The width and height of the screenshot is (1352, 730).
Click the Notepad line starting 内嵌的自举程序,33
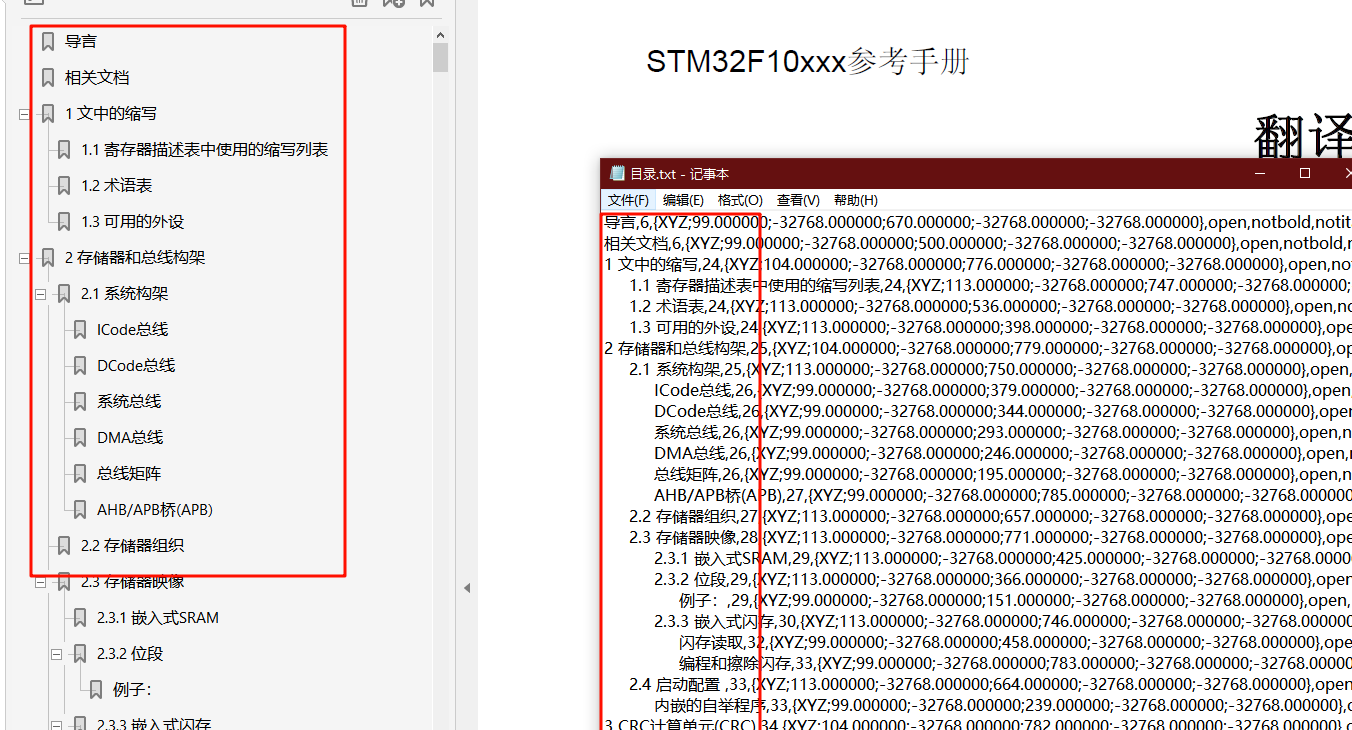point(1002,705)
